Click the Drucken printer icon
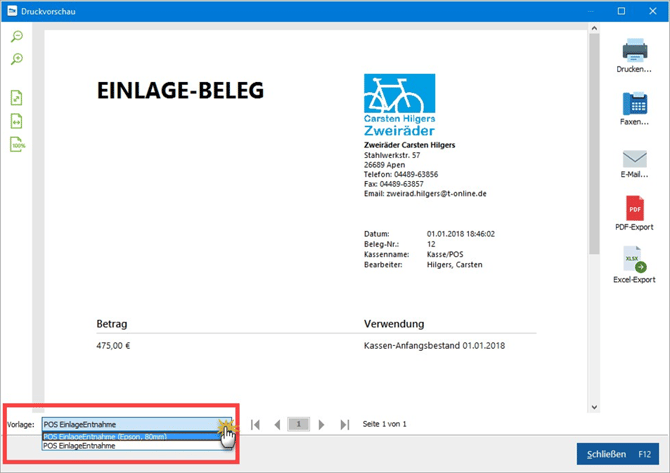670x473 pixels. click(x=634, y=50)
